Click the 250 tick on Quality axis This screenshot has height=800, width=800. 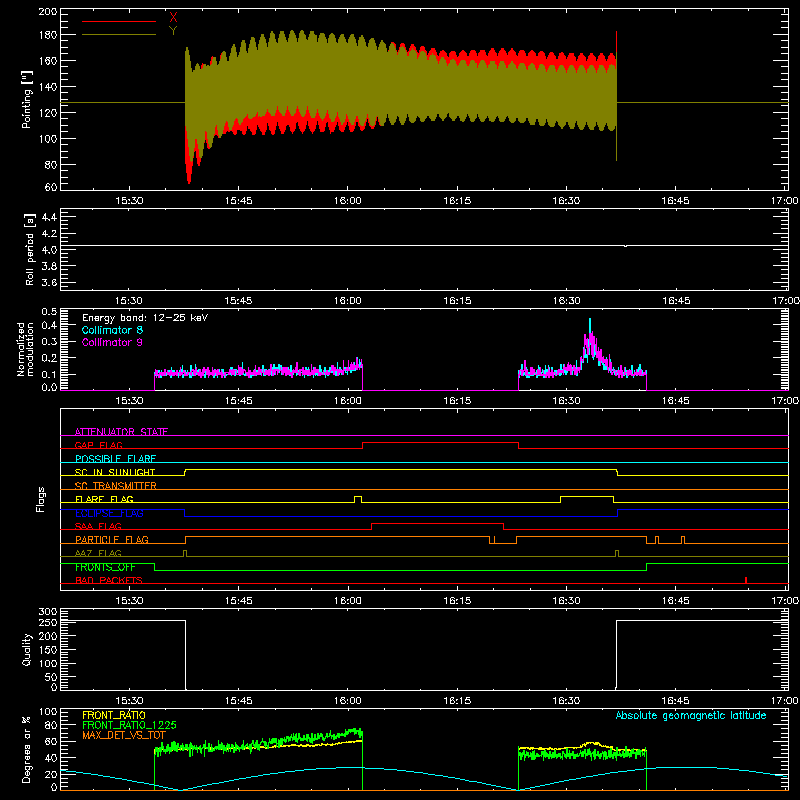(x=48, y=622)
